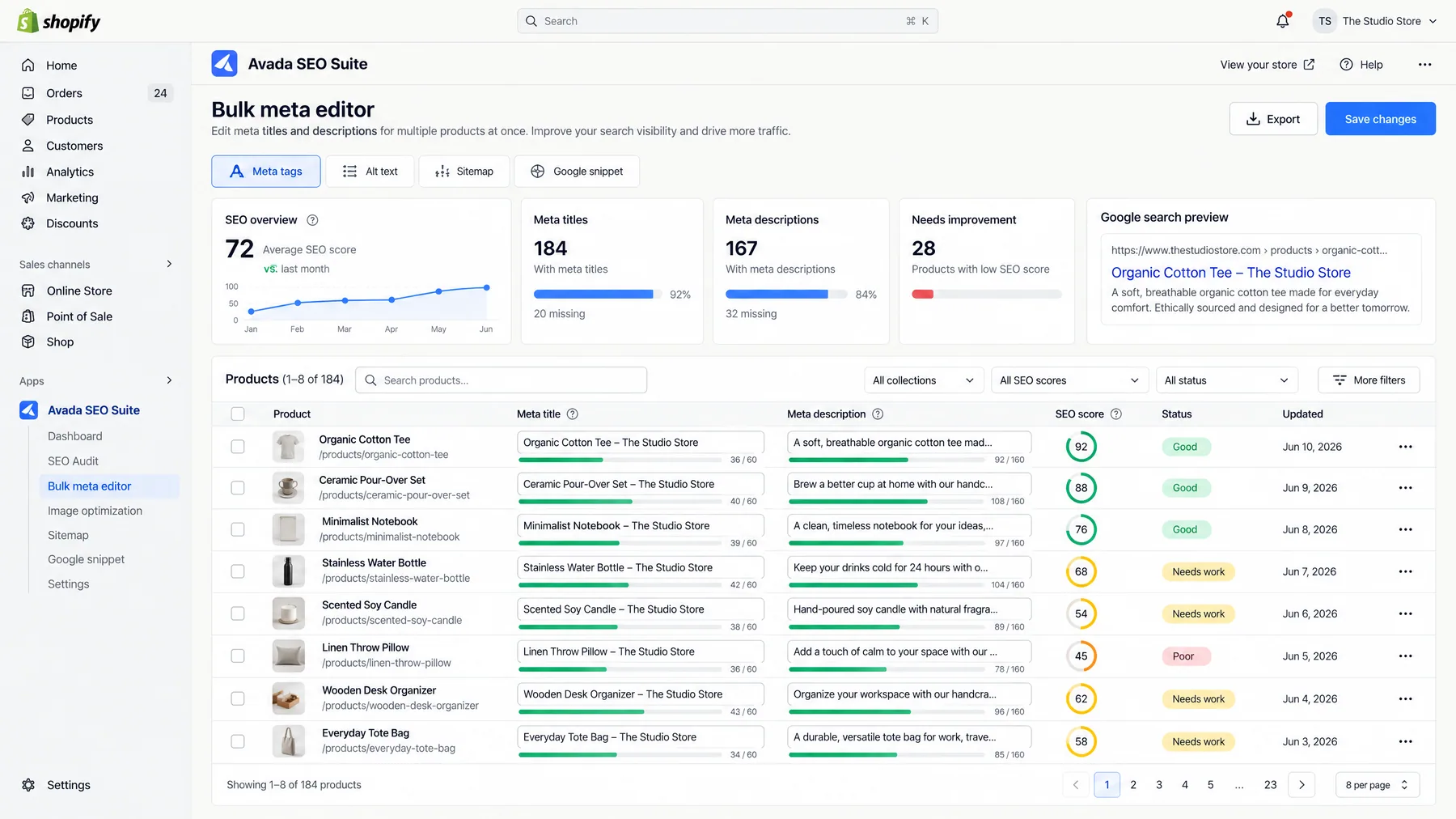Screen dimensions: 1456x819
Task: Open the All collections dropdown
Action: (924, 380)
